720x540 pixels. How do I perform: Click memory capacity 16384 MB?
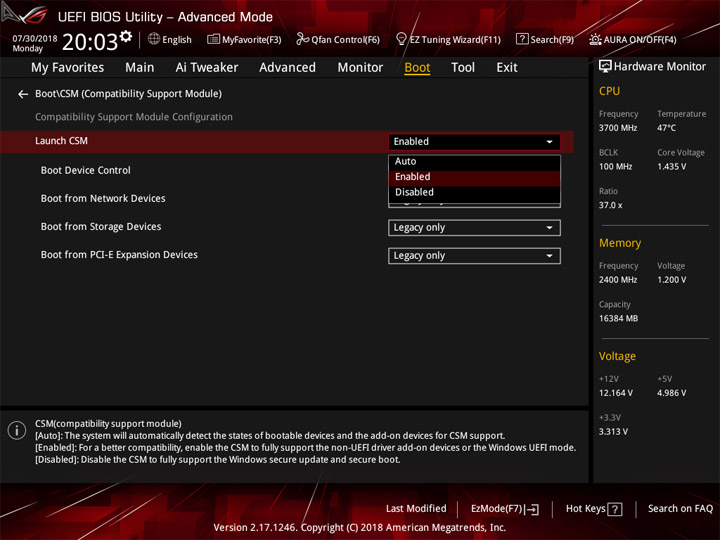tap(619, 318)
